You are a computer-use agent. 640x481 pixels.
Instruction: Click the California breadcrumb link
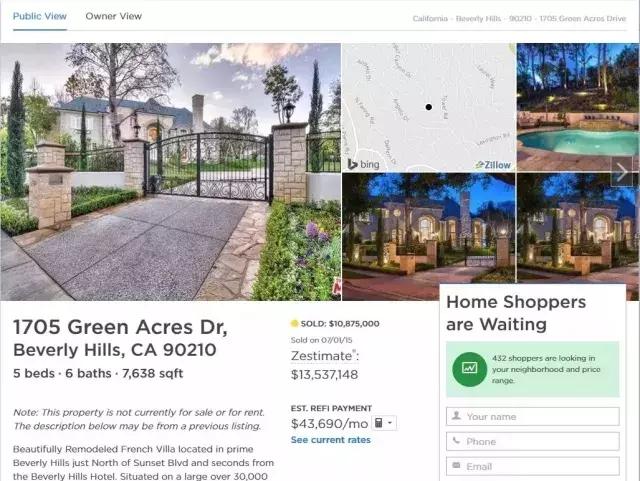pyautogui.click(x=430, y=19)
